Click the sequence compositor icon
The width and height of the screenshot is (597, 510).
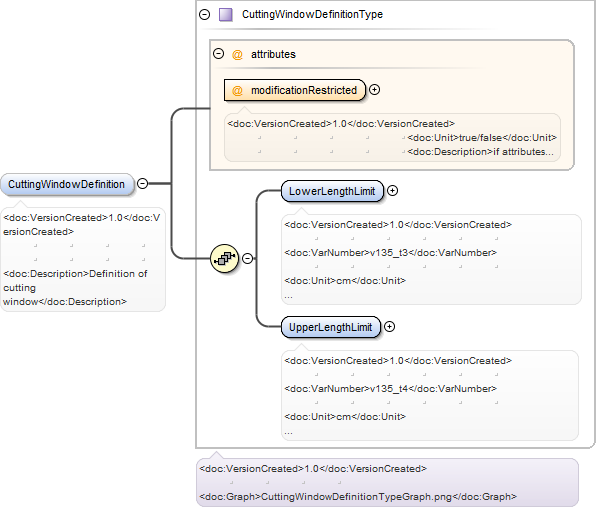coord(225,259)
